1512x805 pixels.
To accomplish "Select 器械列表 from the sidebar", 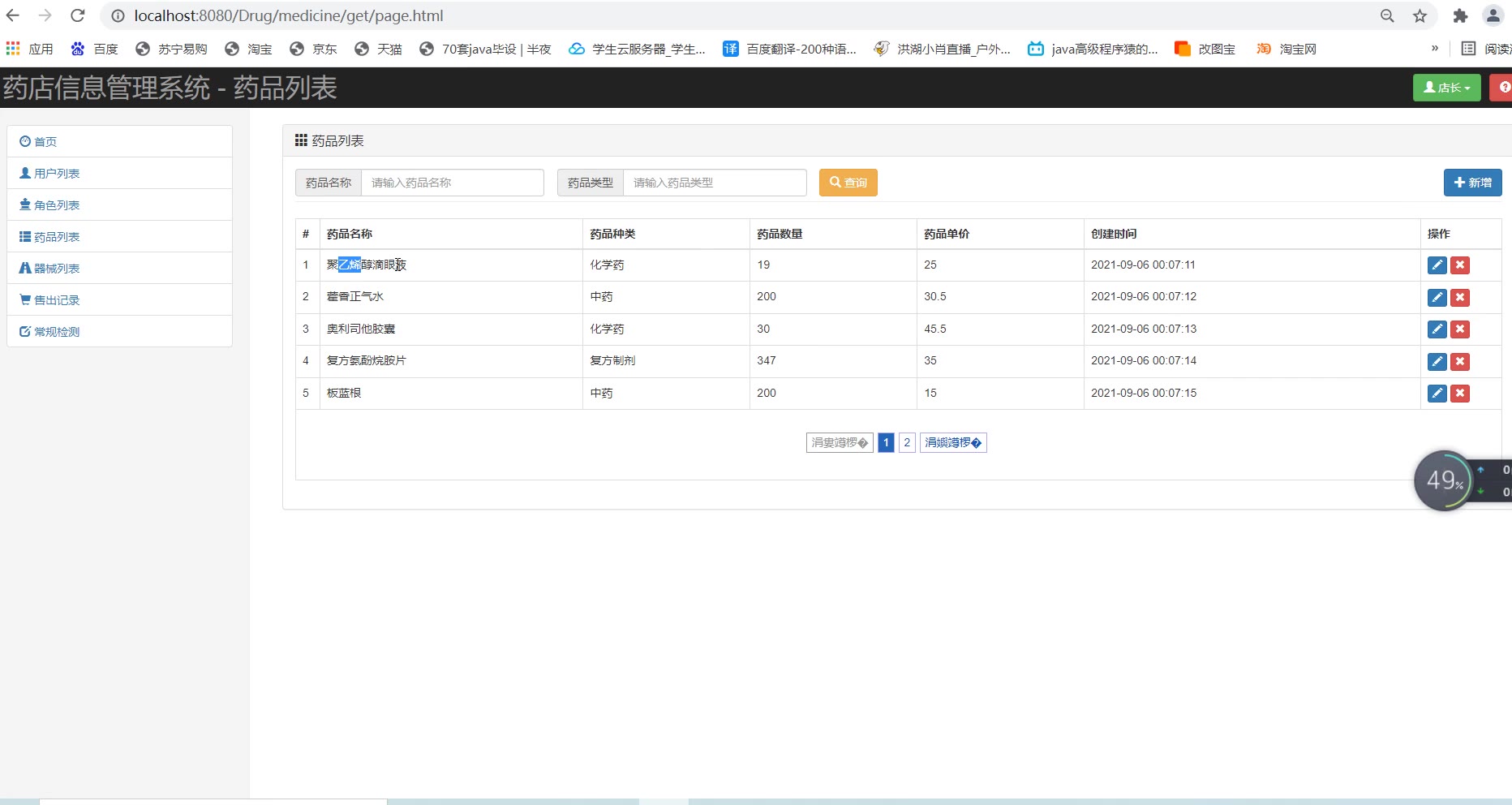I will tap(57, 269).
